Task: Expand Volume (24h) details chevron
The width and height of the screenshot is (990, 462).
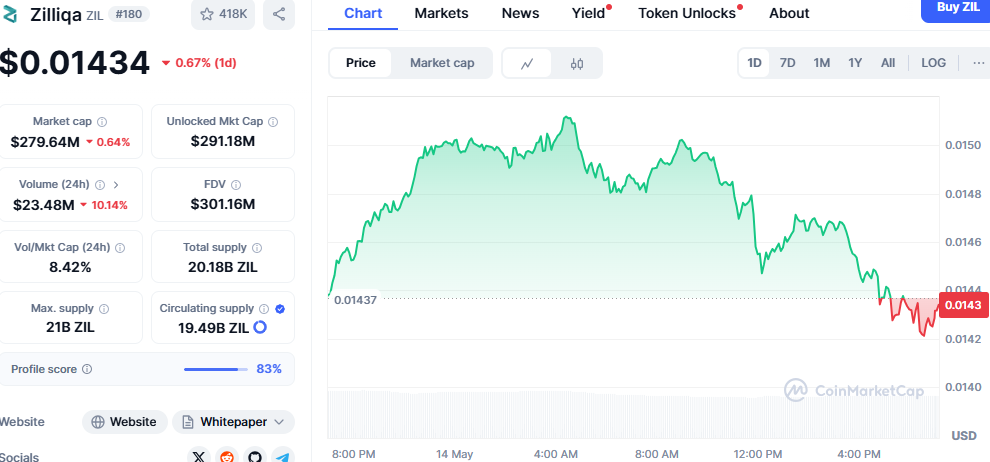Action: pos(116,184)
